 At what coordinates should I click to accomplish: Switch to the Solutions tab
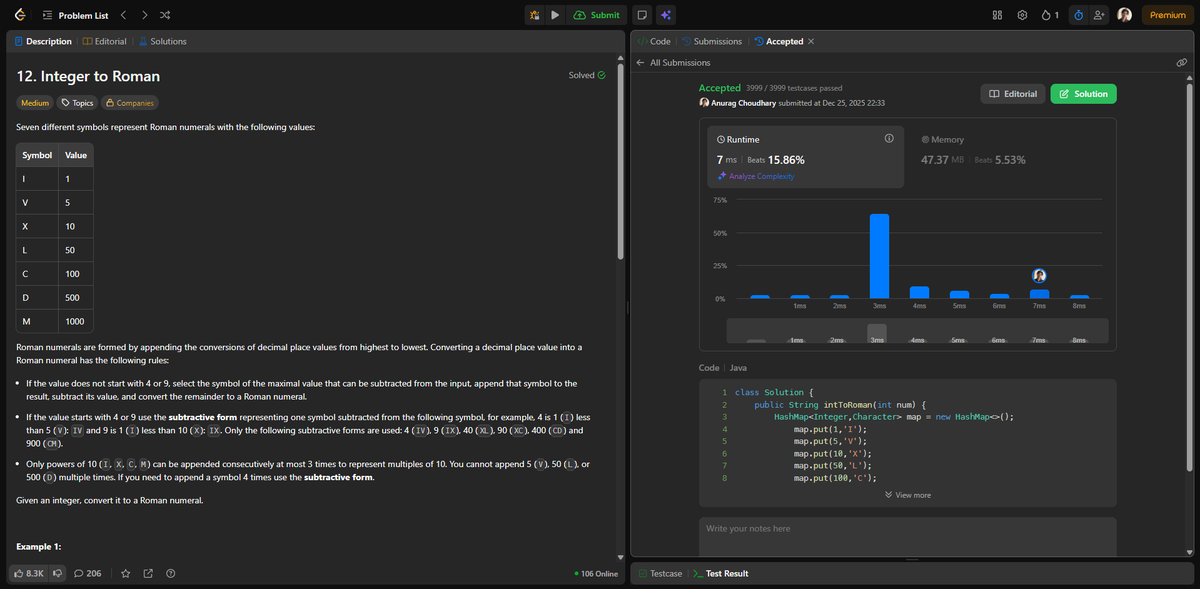click(x=162, y=41)
